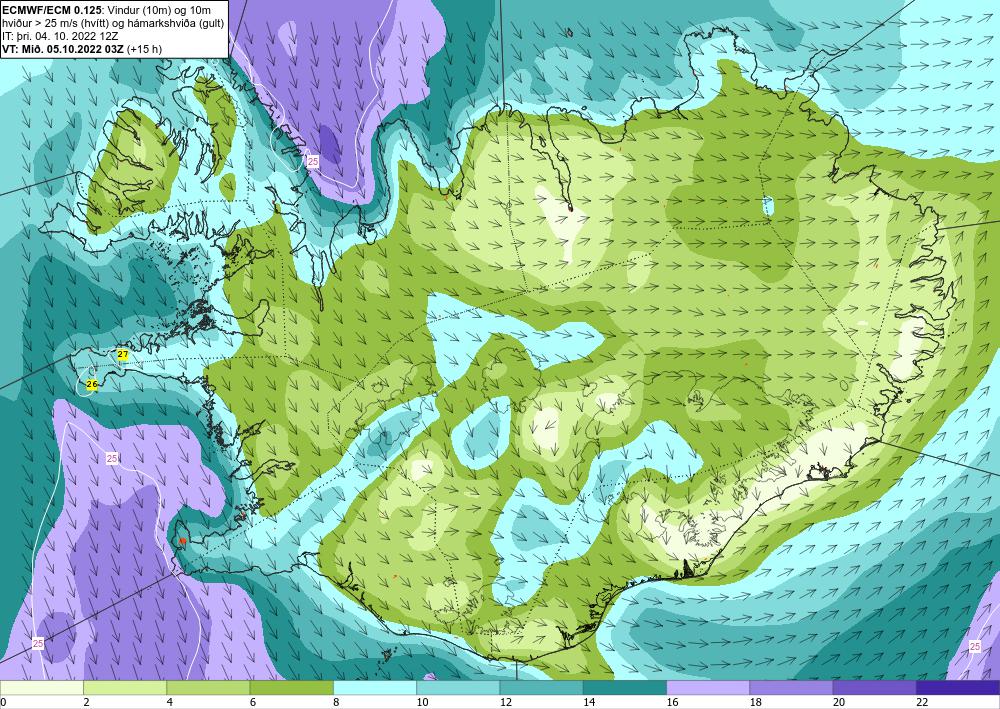This screenshot has width=1000, height=709.
Task: Click the pale cream 0–2 legend swatch
Action: coord(41,687)
